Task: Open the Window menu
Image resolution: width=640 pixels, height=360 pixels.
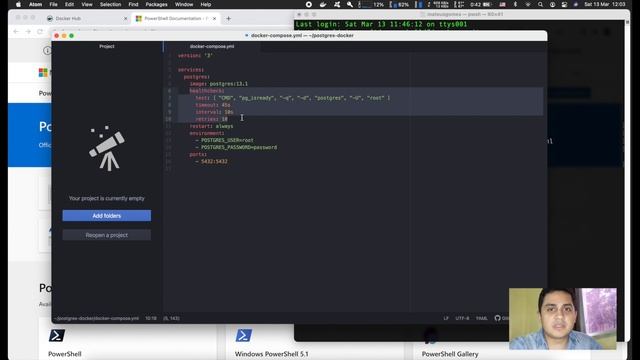Action: pos(184,4)
